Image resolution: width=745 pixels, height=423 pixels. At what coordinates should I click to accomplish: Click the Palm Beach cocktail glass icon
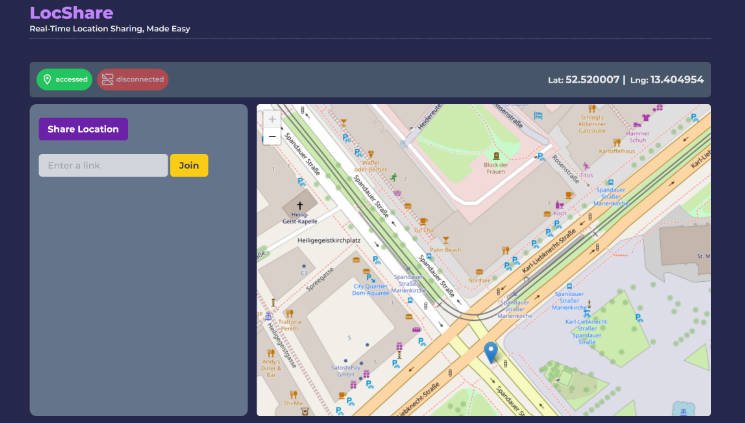click(x=446, y=240)
